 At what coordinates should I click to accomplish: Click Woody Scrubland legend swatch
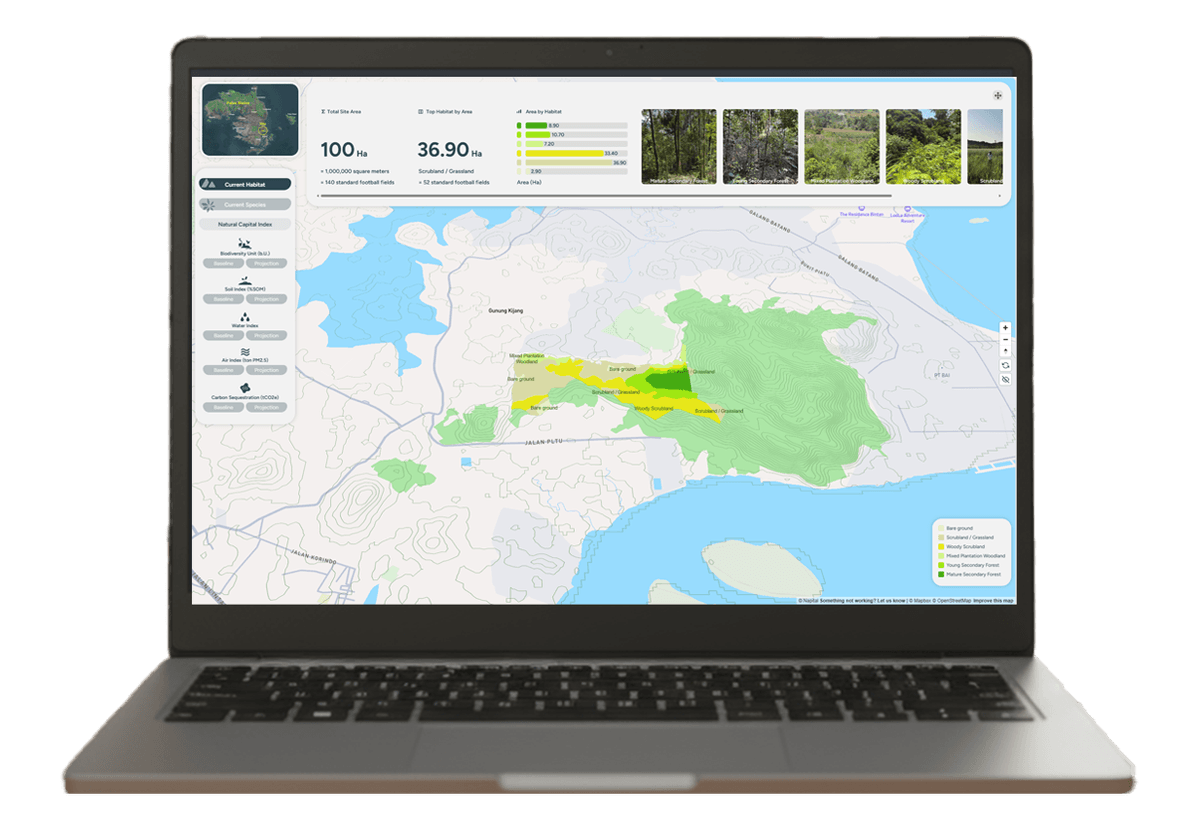coord(941,546)
